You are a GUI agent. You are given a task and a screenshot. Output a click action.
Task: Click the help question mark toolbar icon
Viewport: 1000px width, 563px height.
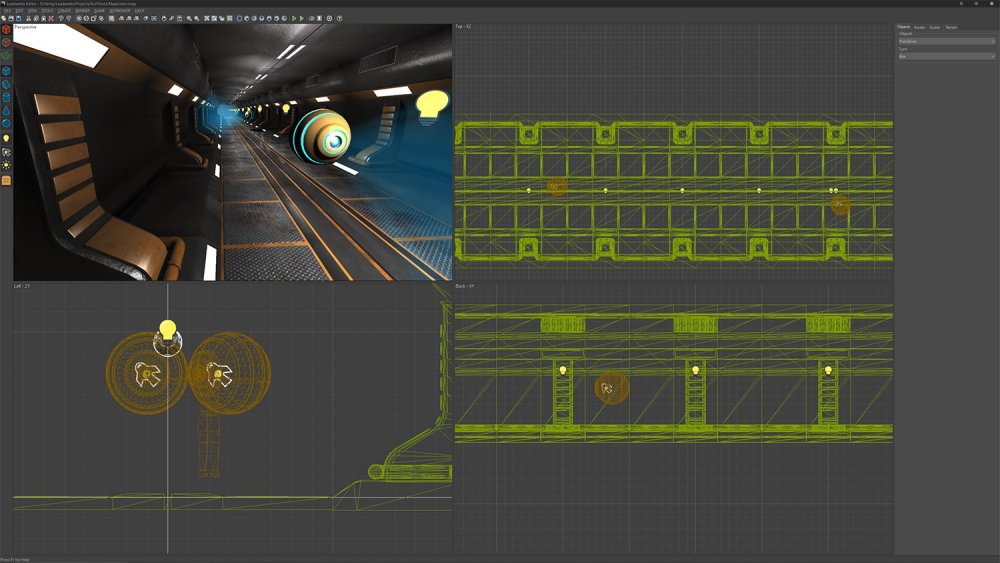pyautogui.click(x=340, y=18)
